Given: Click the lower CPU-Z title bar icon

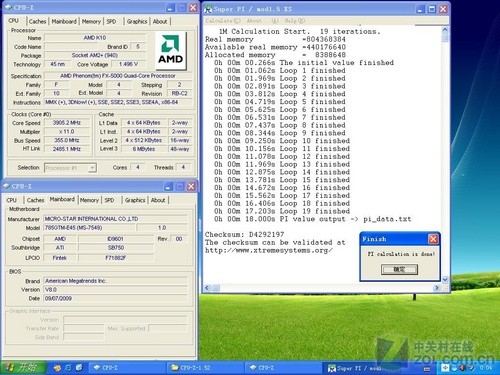Looking at the screenshot, I should click(6, 186).
